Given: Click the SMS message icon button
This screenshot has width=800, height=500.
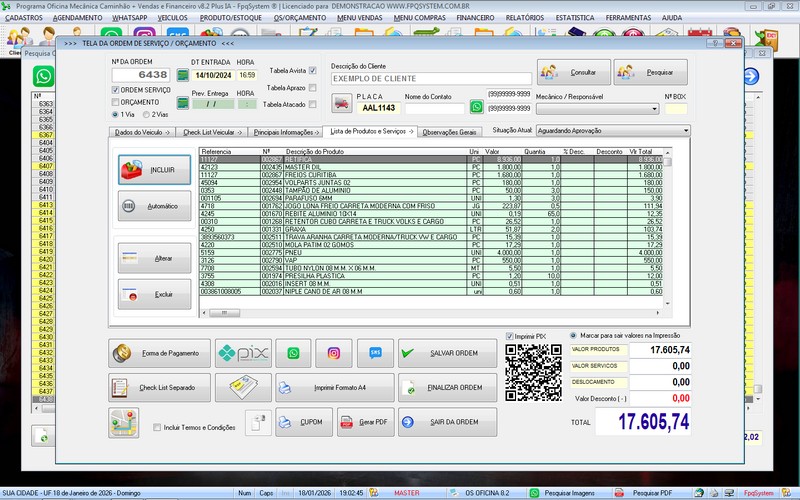Looking at the screenshot, I should [x=375, y=353].
